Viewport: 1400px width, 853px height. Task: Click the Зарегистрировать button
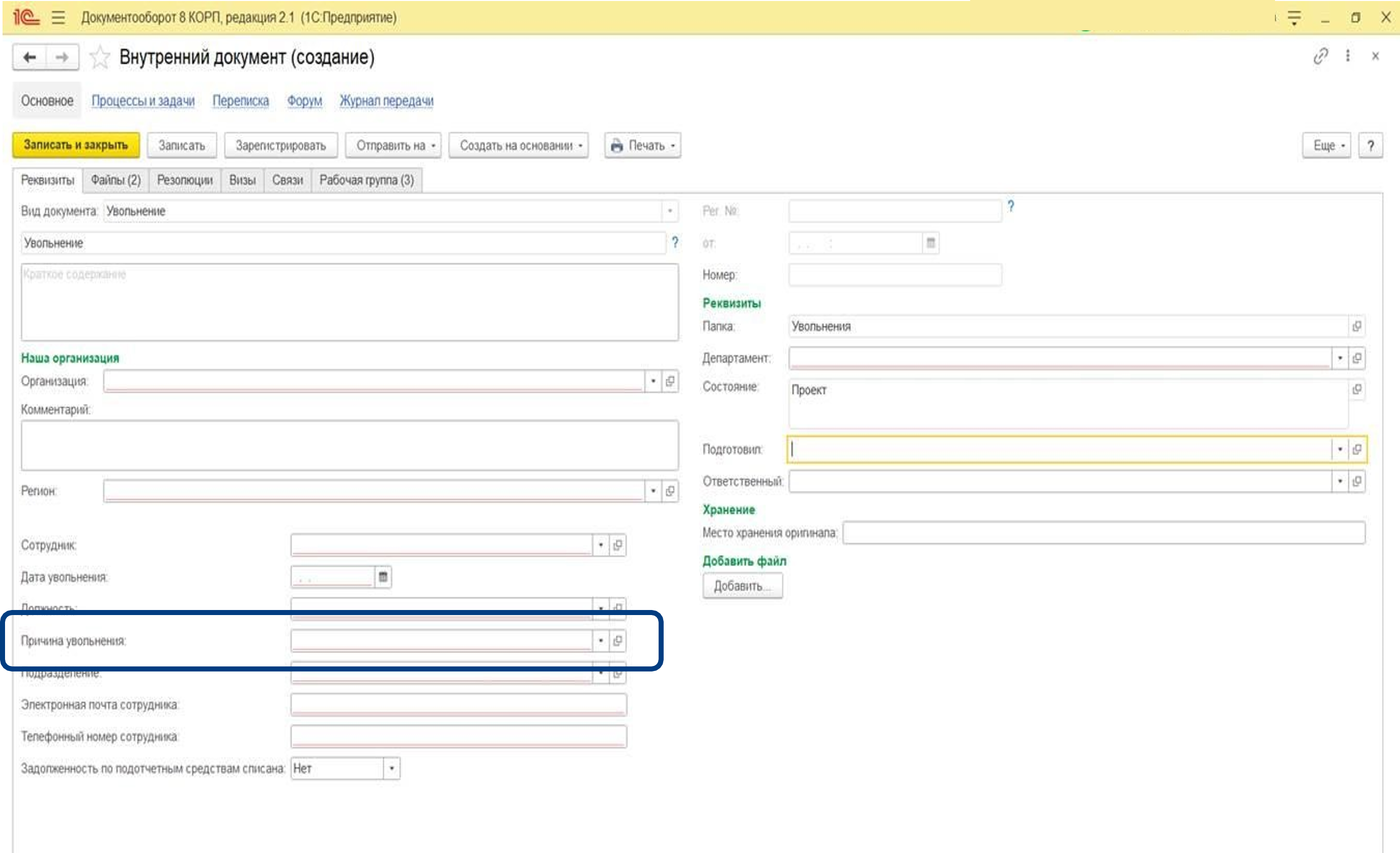(281, 146)
